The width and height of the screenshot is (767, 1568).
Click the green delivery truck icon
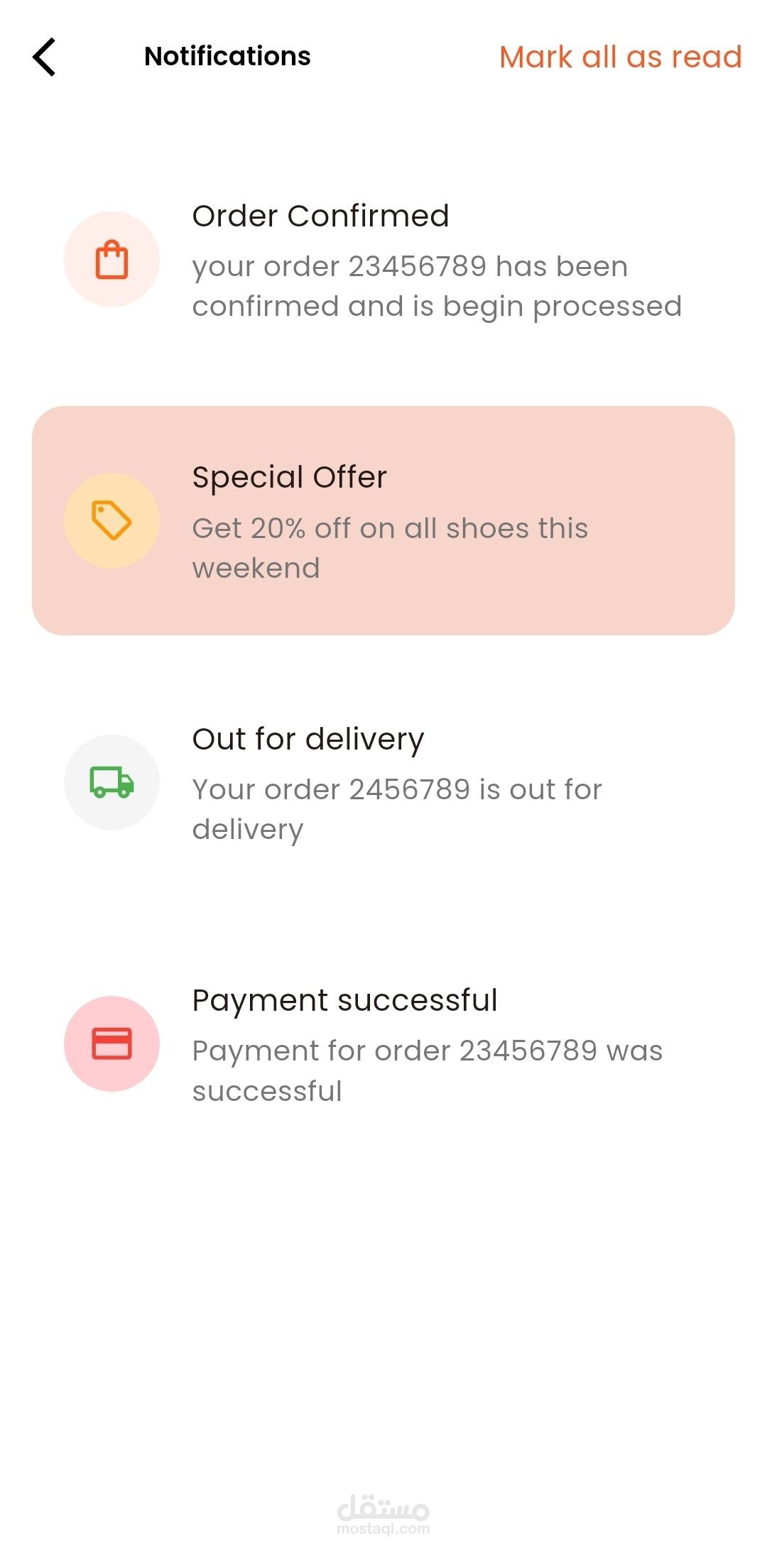click(111, 782)
